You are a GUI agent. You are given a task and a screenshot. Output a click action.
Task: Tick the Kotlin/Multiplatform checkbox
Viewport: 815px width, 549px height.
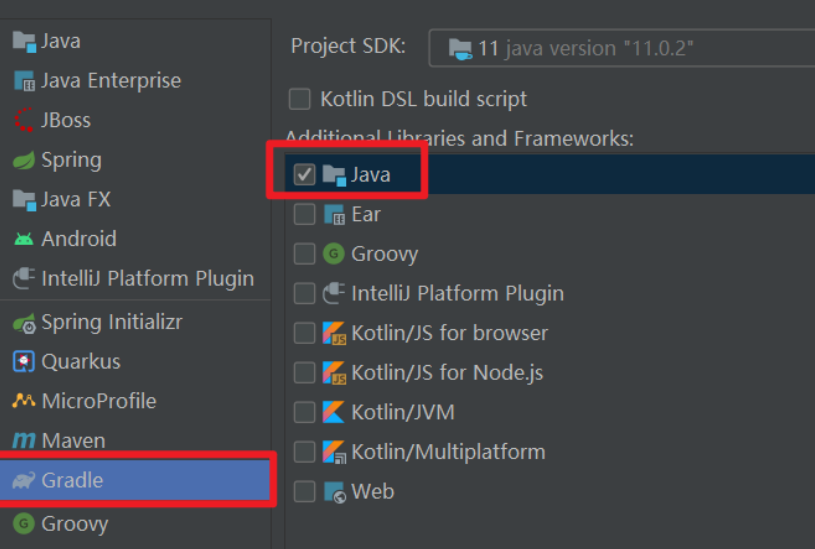pyautogui.click(x=304, y=452)
